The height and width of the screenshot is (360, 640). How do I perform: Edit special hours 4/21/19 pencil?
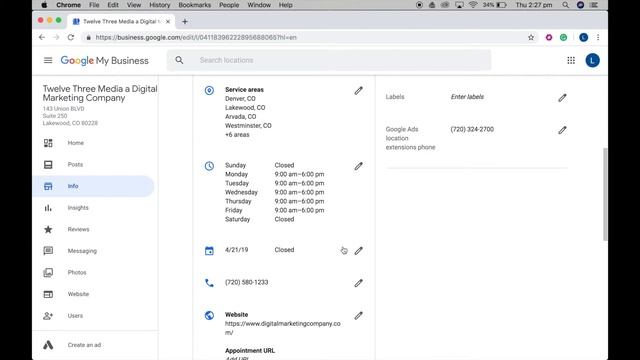(358, 251)
